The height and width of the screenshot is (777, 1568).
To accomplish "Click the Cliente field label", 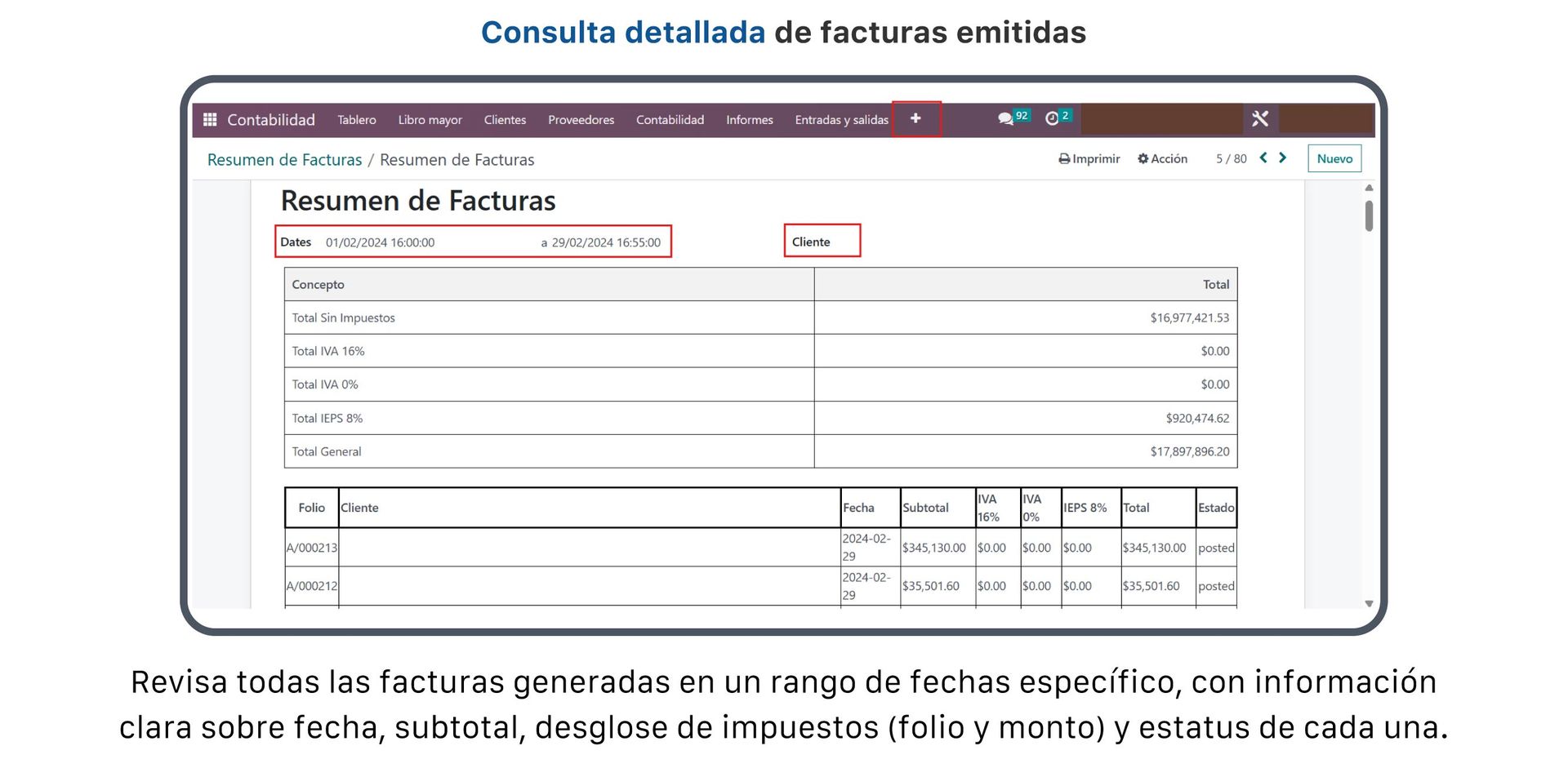I will pyautogui.click(x=811, y=242).
